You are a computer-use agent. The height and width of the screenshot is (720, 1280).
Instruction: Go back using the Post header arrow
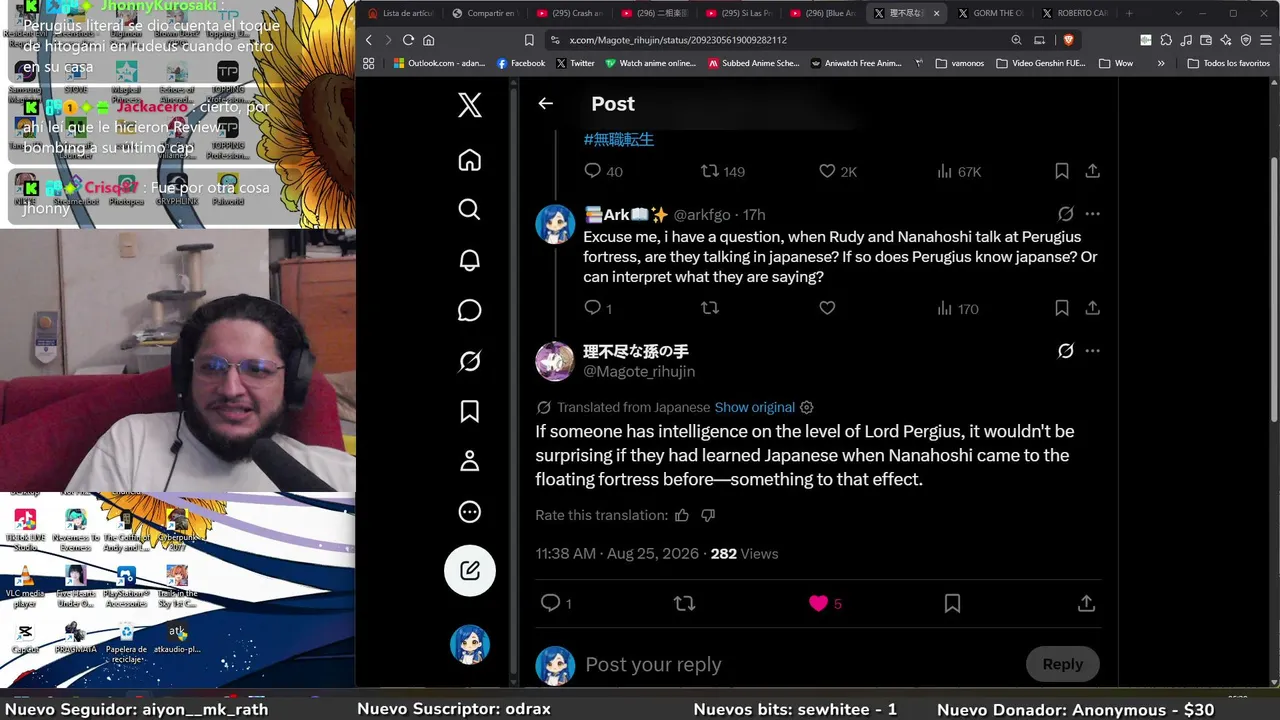[545, 103]
